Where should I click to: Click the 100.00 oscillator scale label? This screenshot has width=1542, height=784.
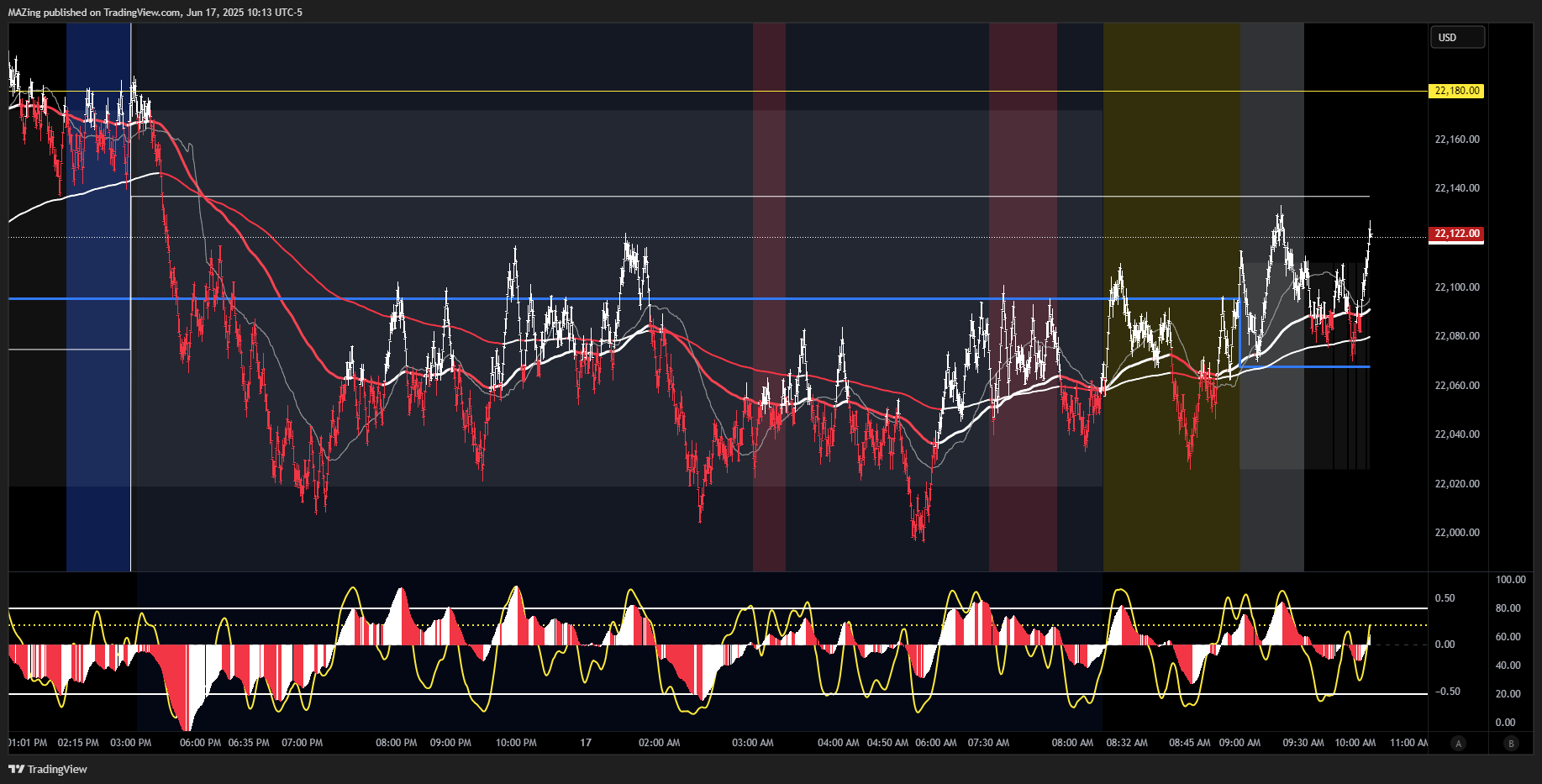coord(1510,580)
